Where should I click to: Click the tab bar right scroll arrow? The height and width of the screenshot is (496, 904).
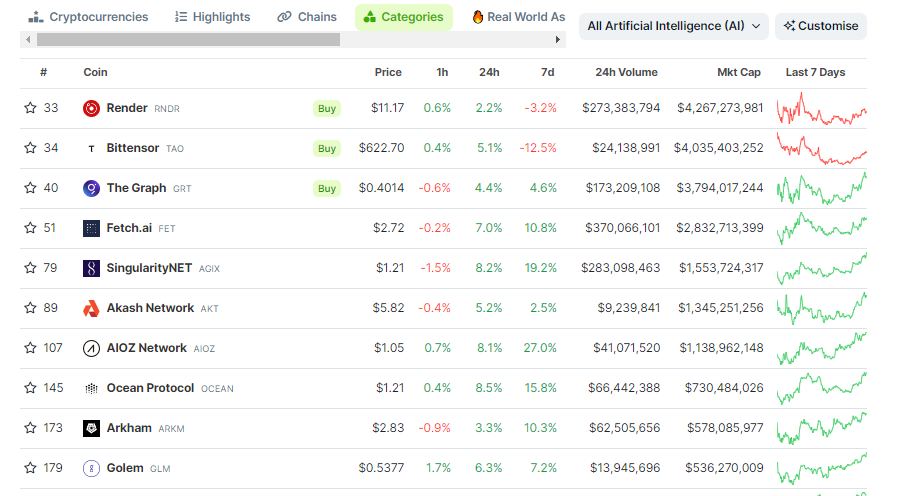(558, 39)
